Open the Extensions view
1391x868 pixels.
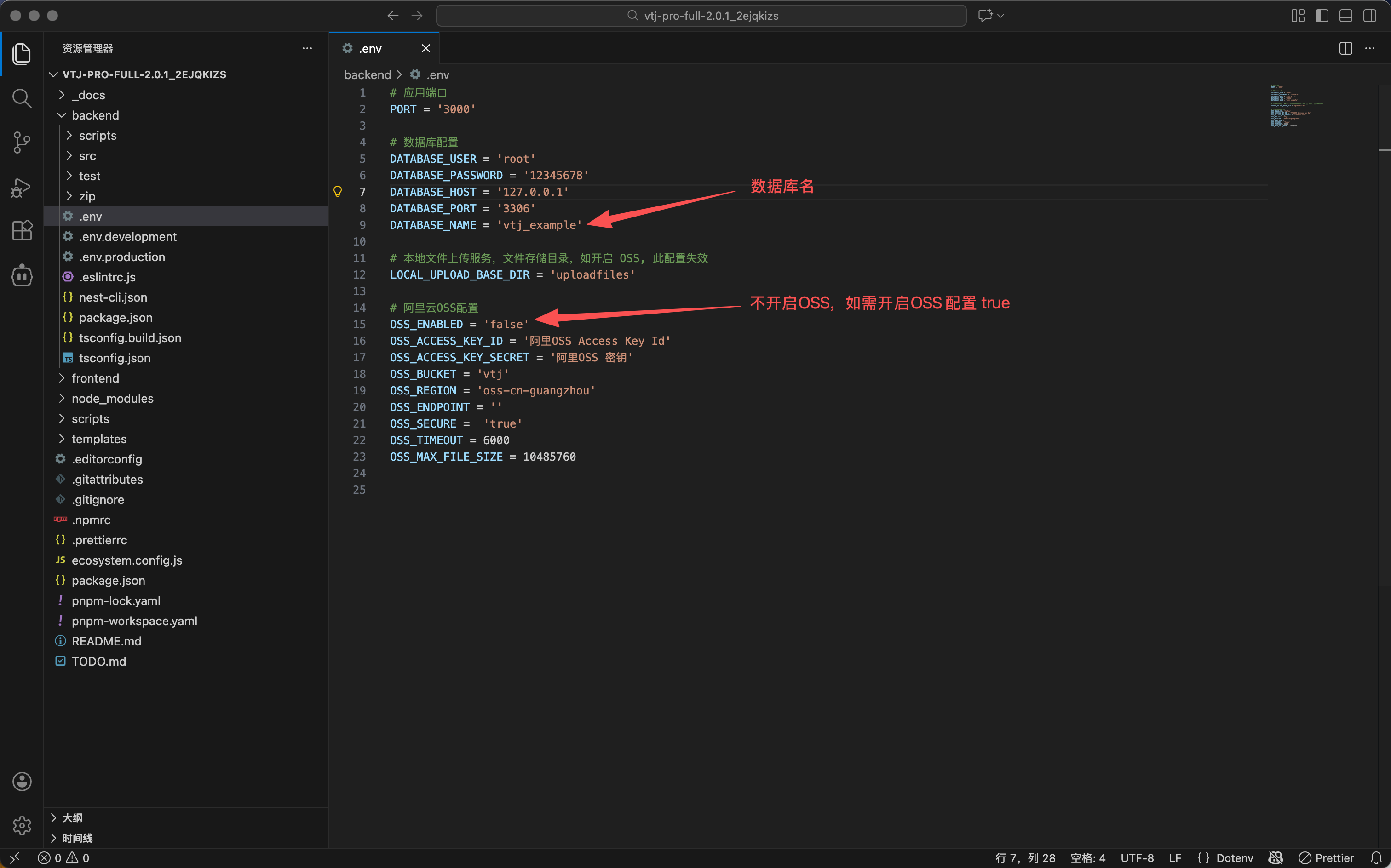[x=21, y=231]
